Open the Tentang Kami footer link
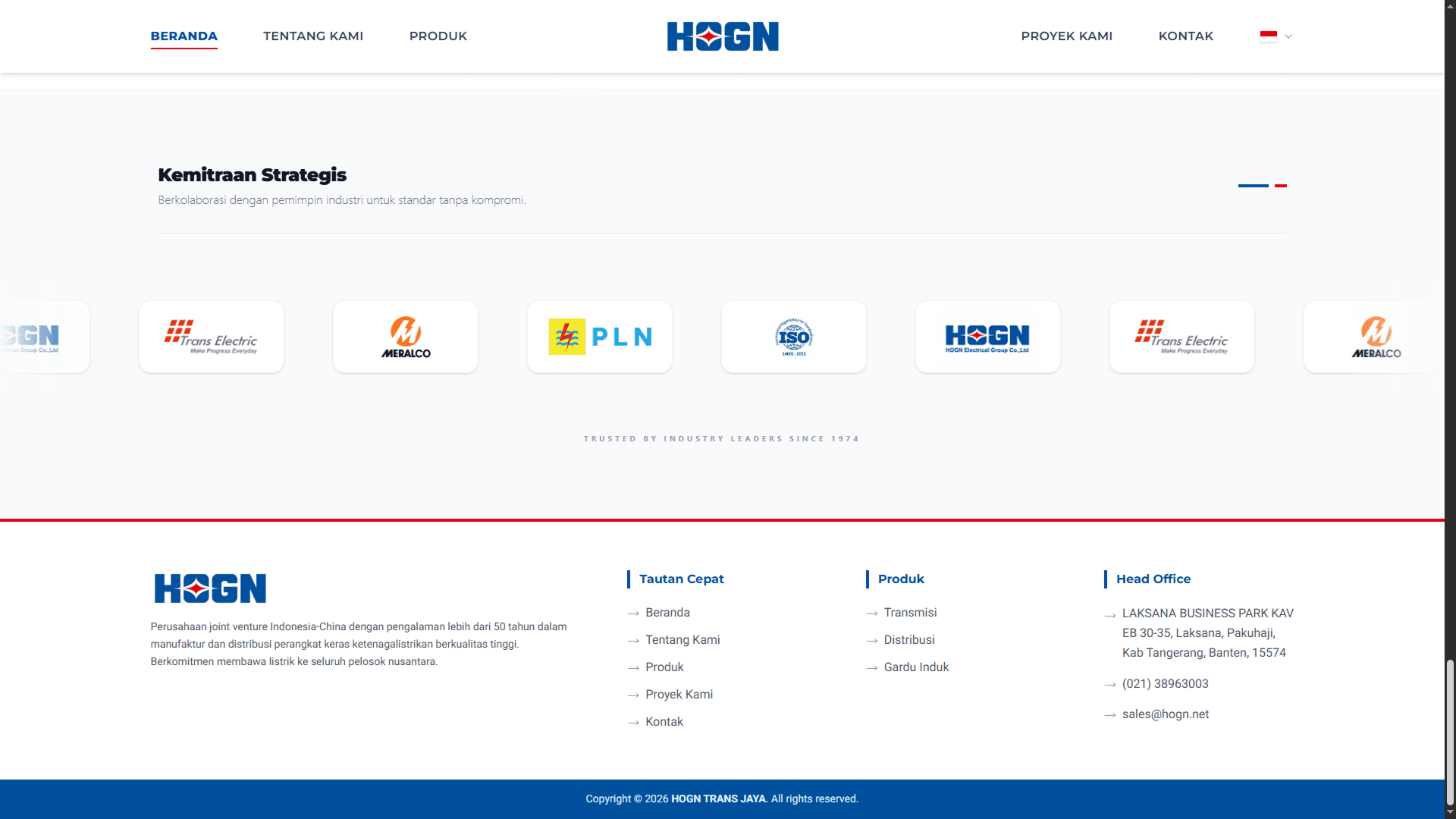 click(682, 640)
